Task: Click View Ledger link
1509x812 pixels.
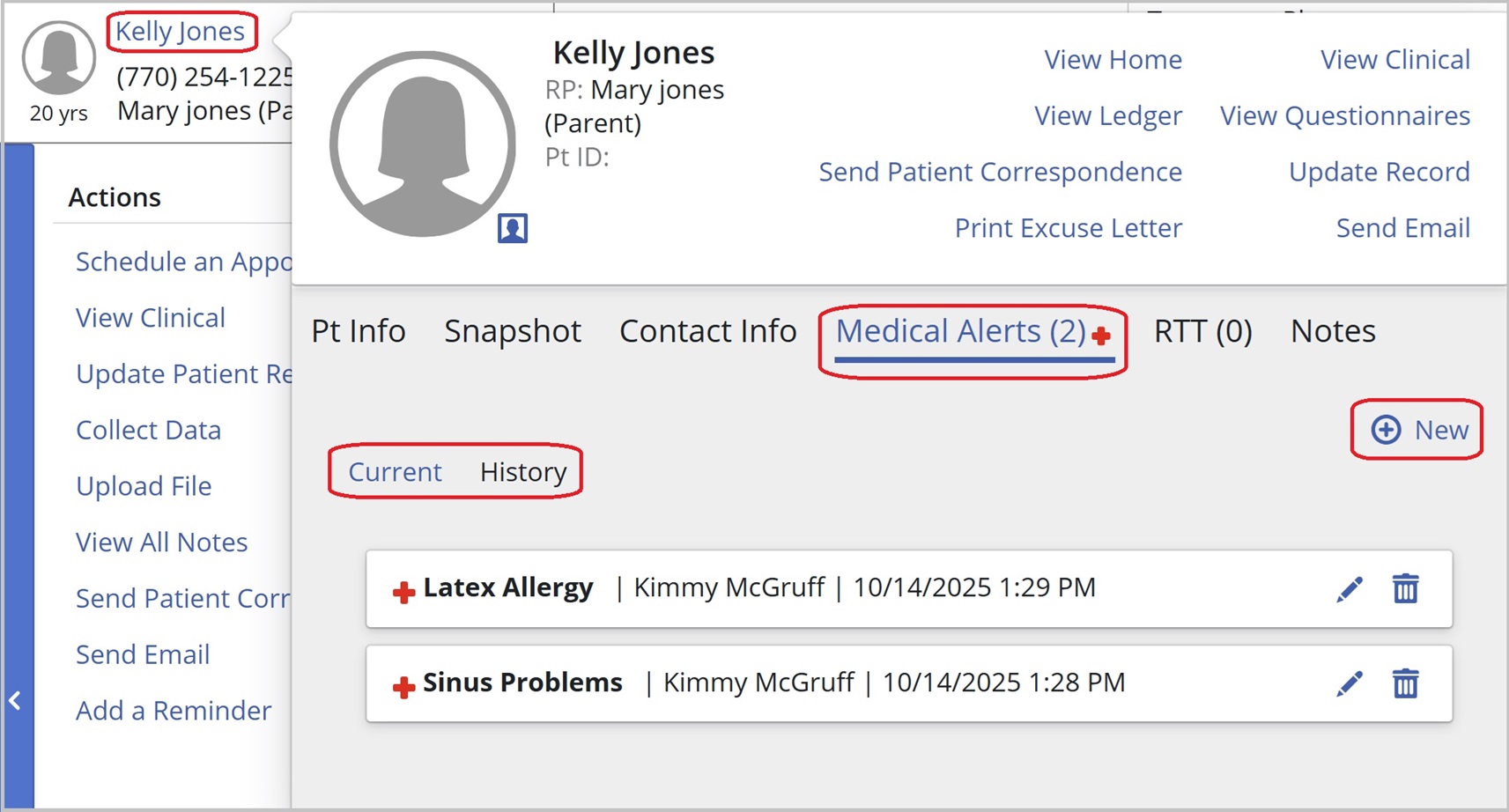Action: click(x=1108, y=115)
